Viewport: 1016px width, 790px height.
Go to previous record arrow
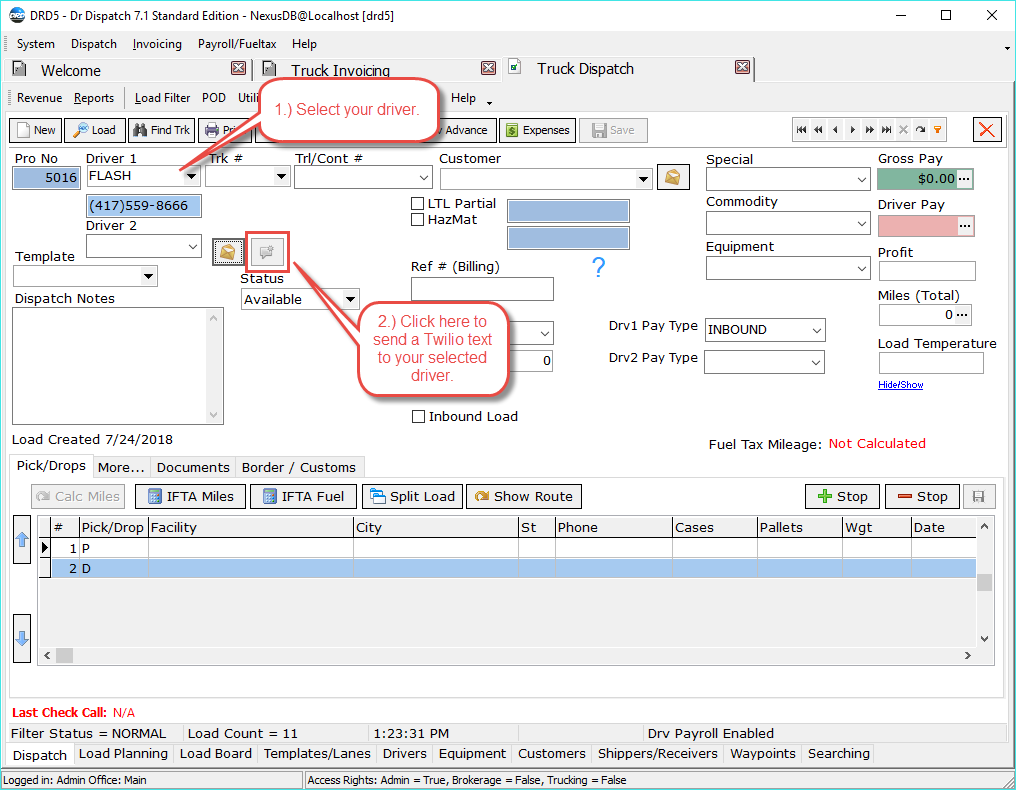click(835, 130)
